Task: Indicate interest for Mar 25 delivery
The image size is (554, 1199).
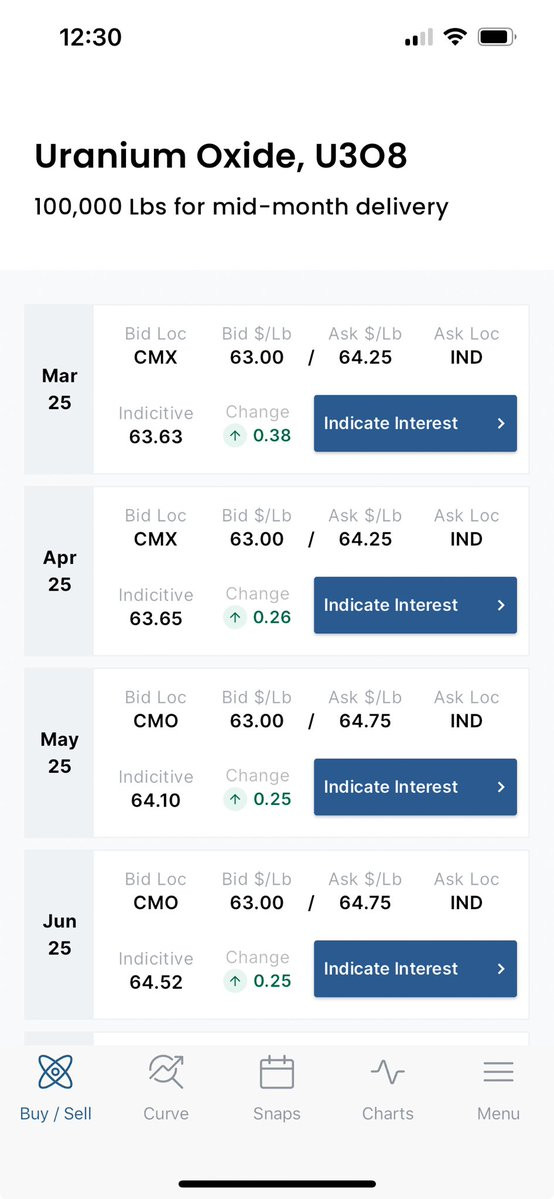Action: click(416, 423)
